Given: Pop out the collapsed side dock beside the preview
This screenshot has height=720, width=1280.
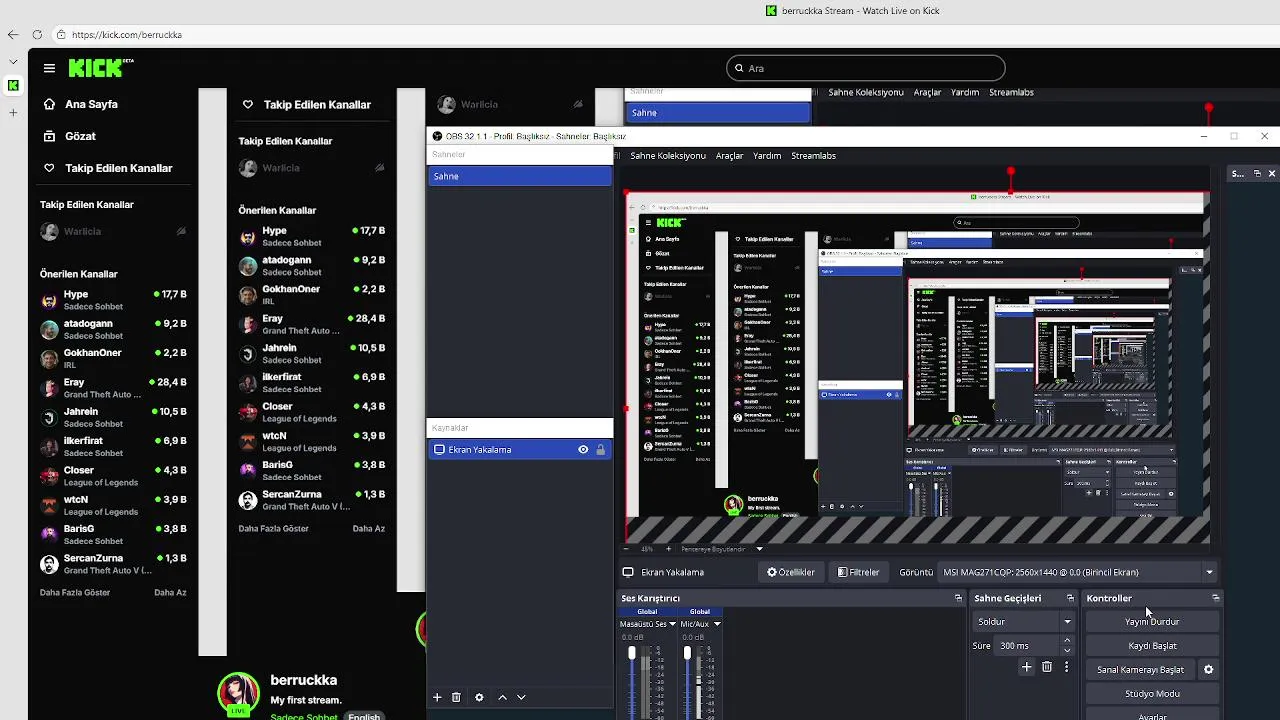Looking at the screenshot, I should tap(1259, 174).
